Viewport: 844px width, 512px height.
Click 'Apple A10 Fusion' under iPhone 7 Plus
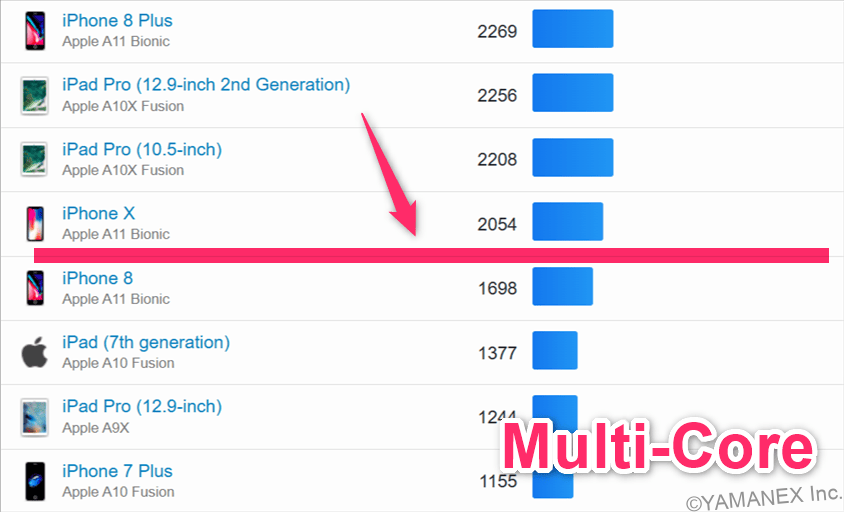(x=118, y=492)
